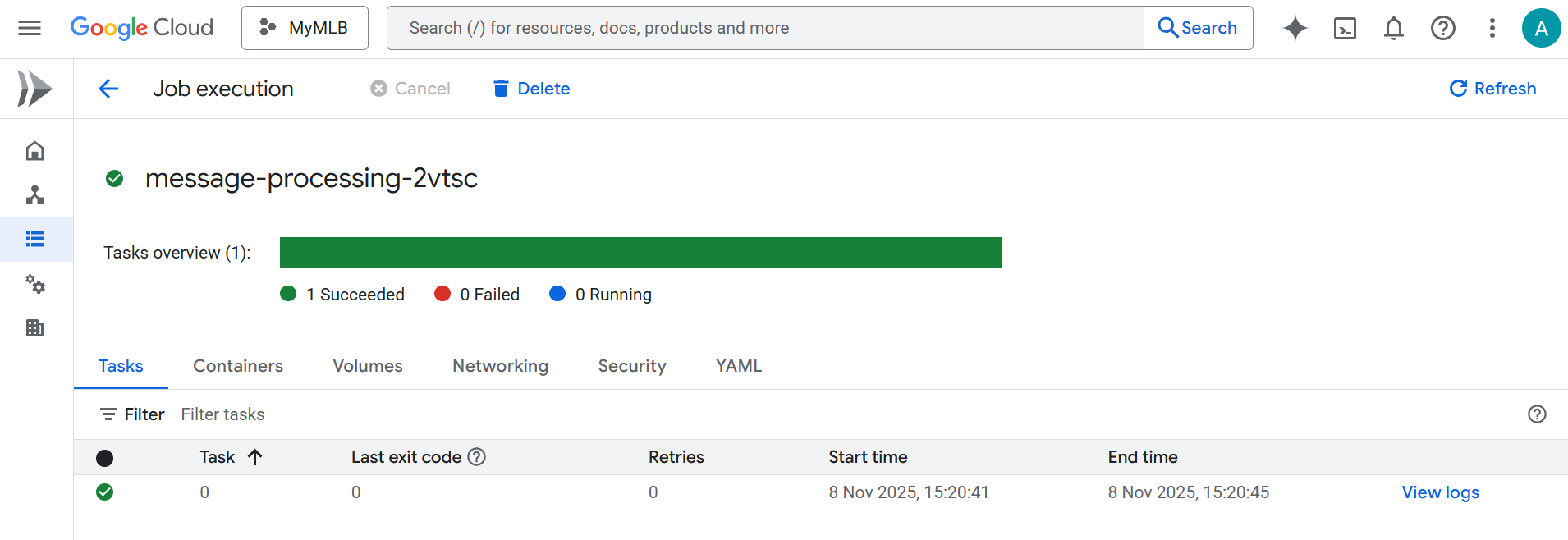The width and height of the screenshot is (1568, 540).
Task: Open the MyMLB project selector
Action: click(305, 28)
